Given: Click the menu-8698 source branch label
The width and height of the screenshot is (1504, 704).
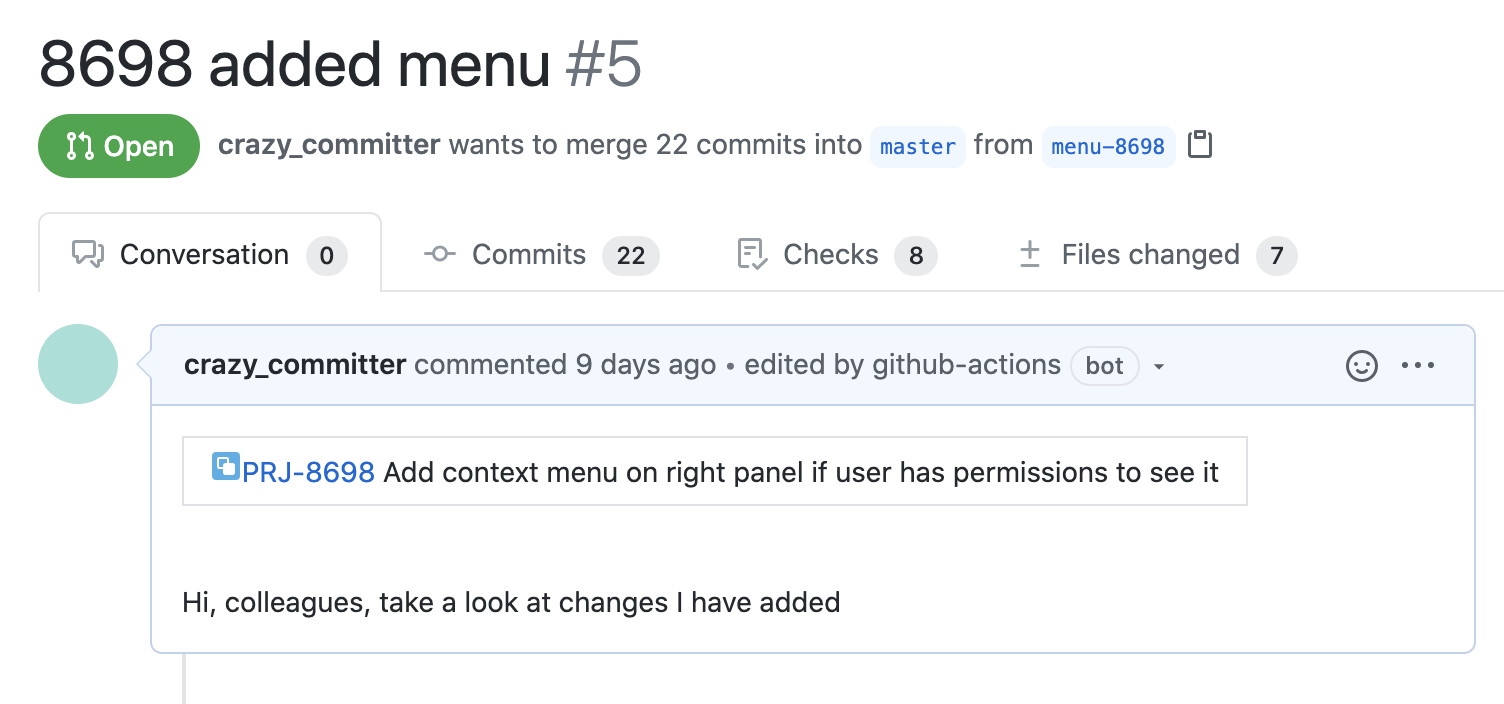Looking at the screenshot, I should 1108,147.
